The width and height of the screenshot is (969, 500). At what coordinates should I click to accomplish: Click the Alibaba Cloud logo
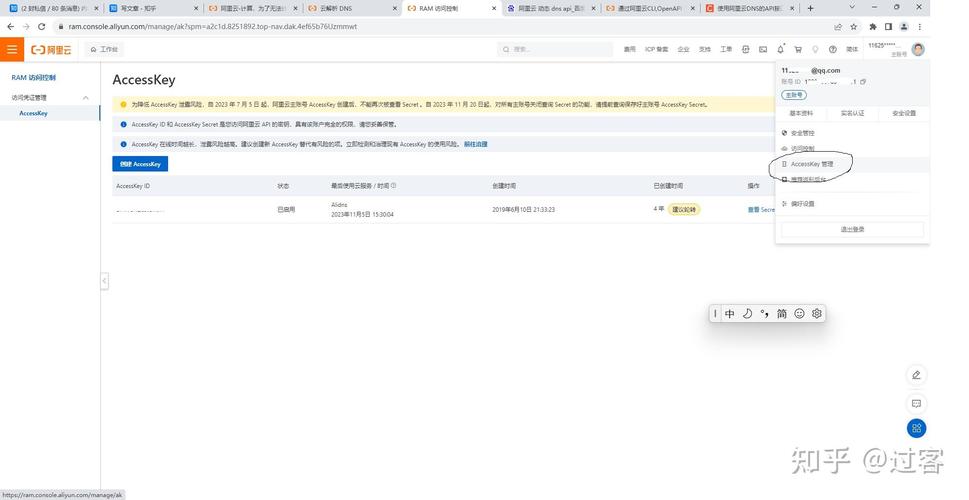pyautogui.click(x=51, y=49)
